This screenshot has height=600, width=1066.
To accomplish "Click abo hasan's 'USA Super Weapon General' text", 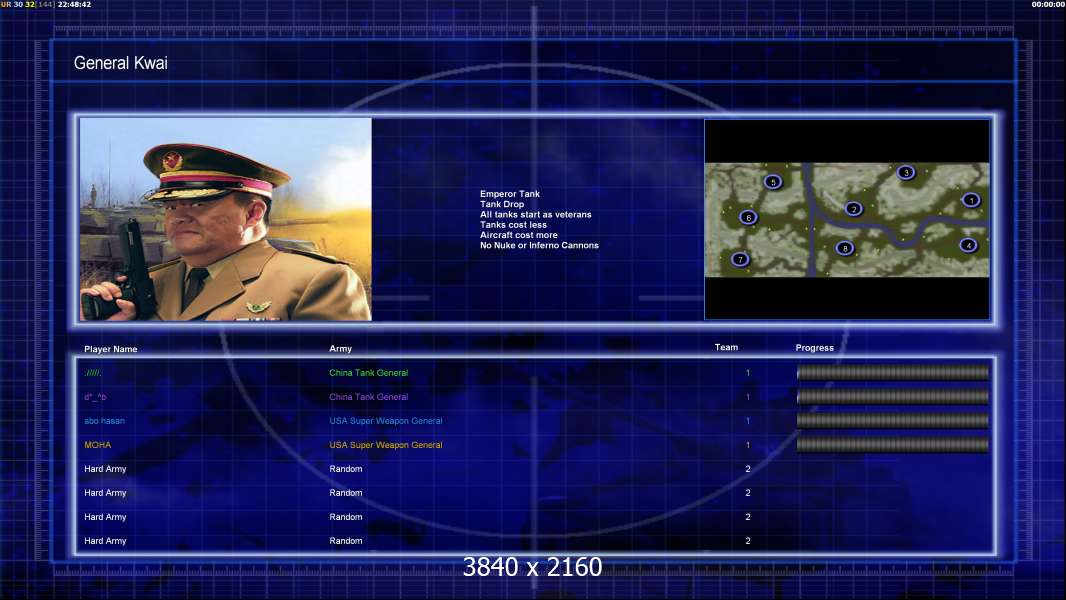I will [385, 421].
